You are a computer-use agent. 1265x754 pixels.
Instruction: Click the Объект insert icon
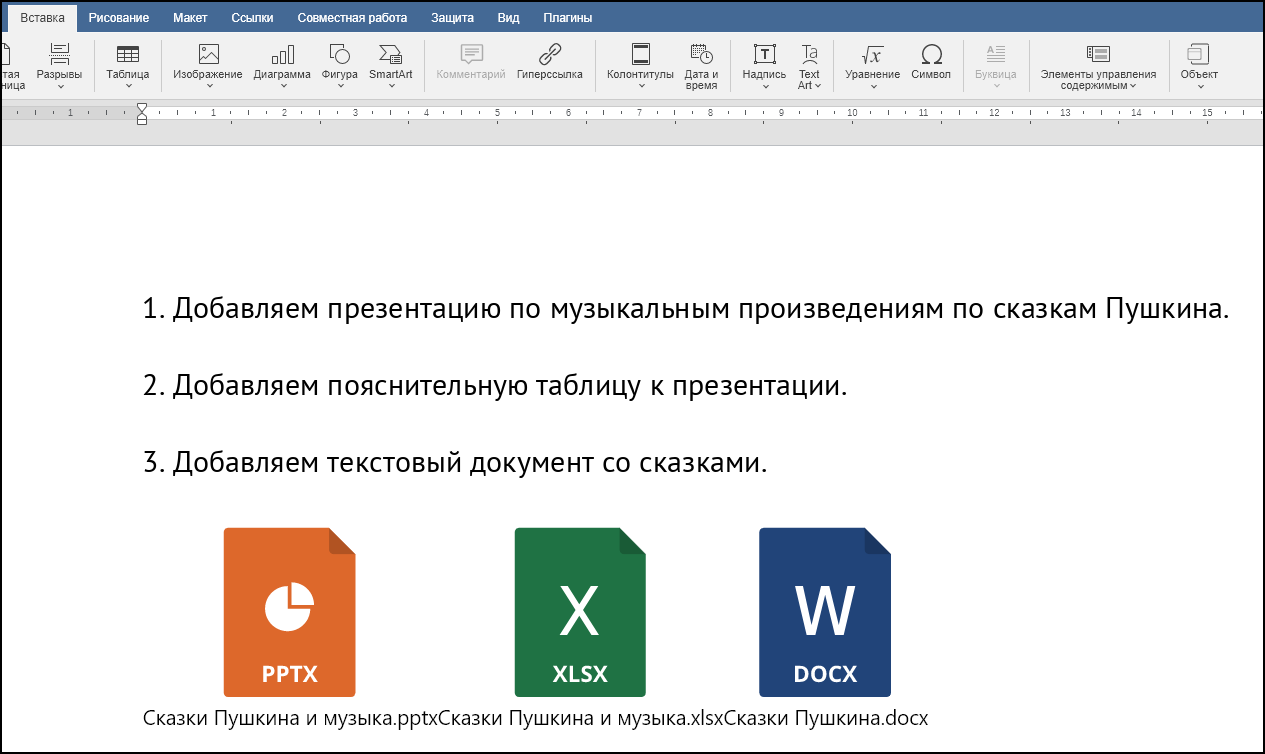(x=1199, y=54)
